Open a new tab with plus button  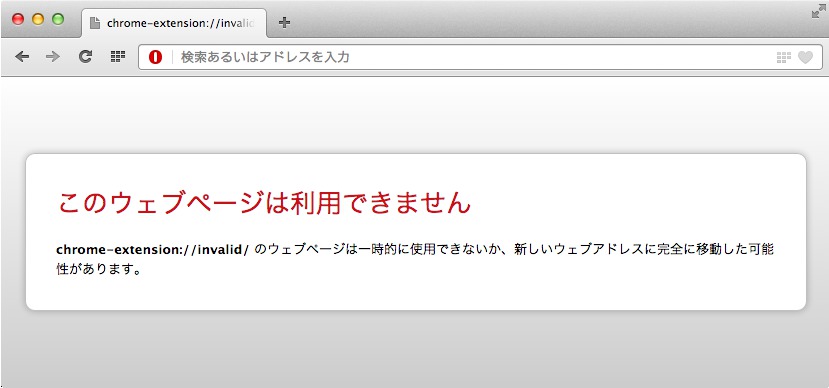284,22
